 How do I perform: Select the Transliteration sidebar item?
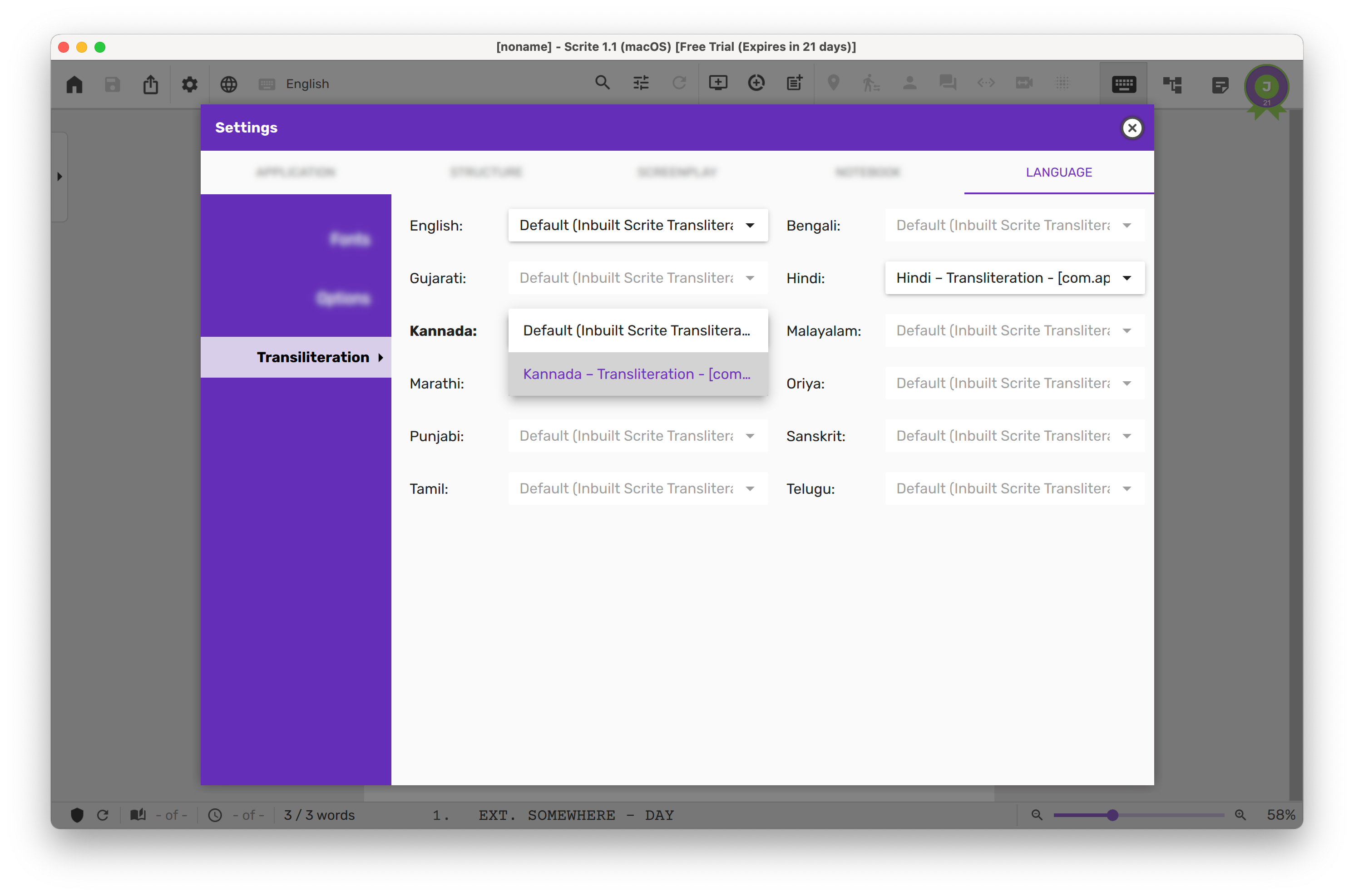click(296, 357)
